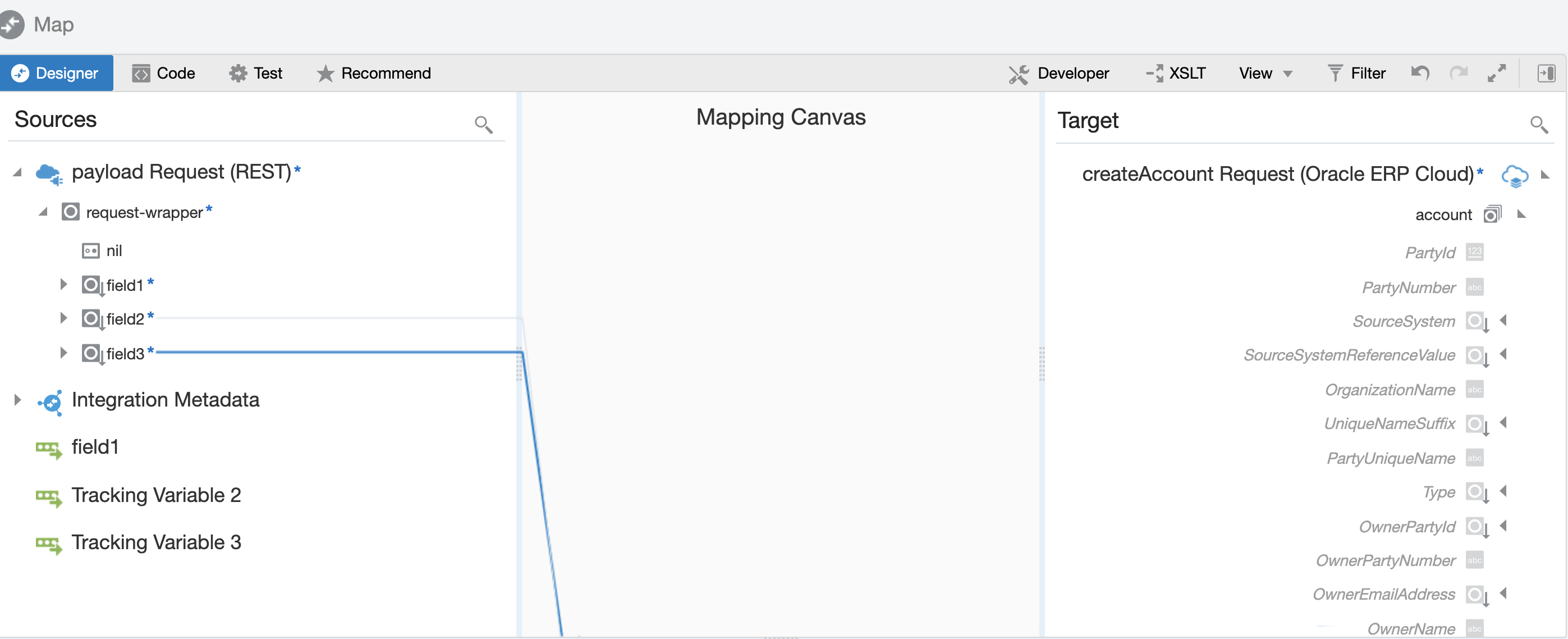1568x639 pixels.
Task: Collapse the request-wrapper node
Action: (43, 212)
